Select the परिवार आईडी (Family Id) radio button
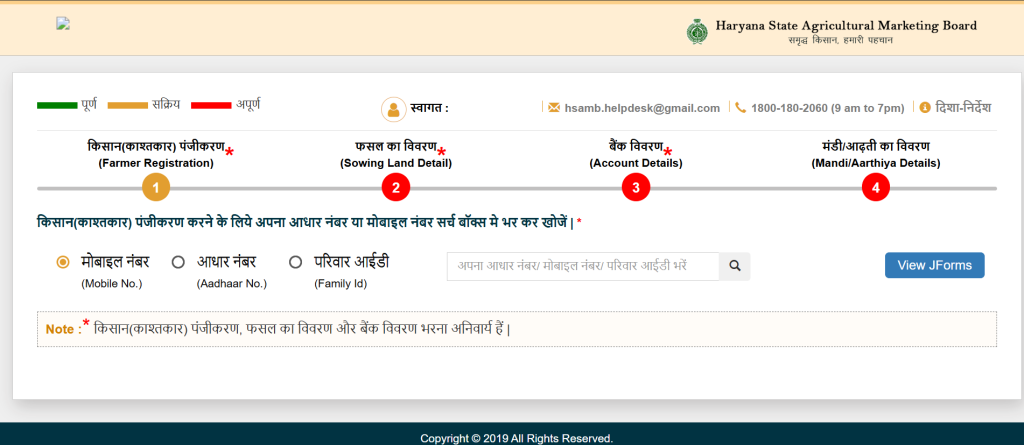This screenshot has width=1024, height=445. pyautogui.click(x=295, y=262)
